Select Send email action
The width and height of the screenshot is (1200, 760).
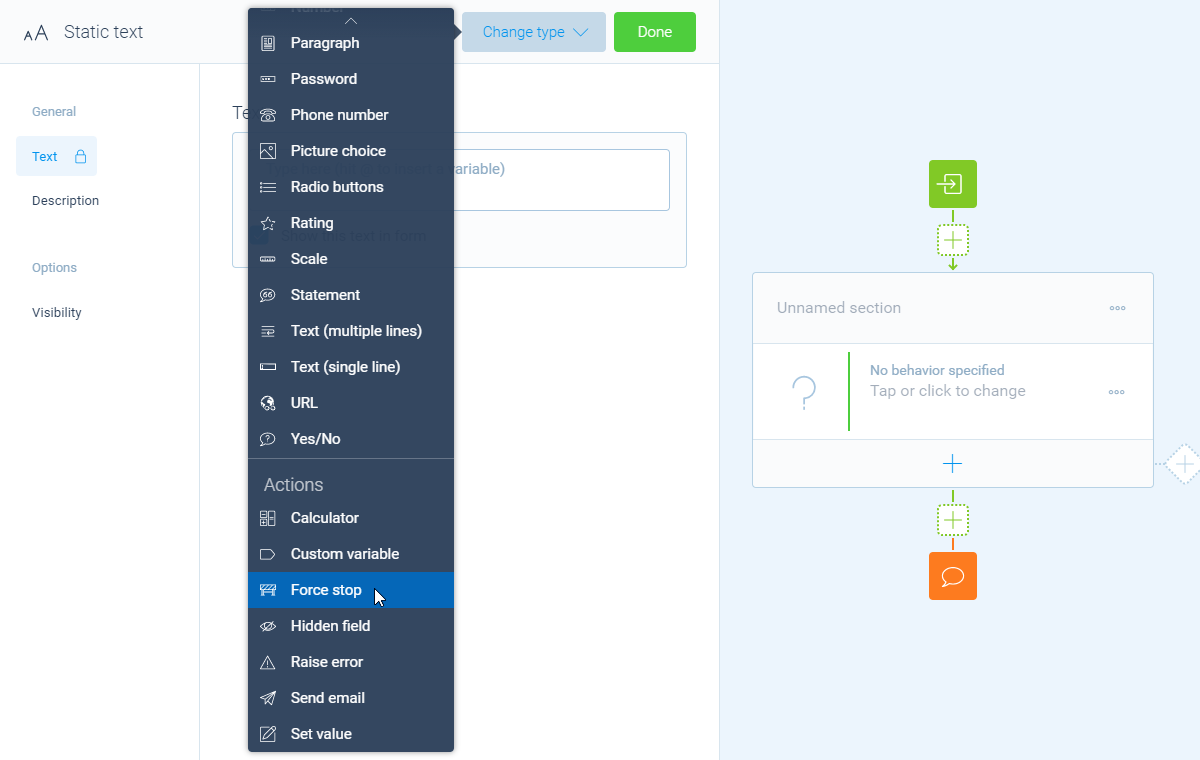pos(351,698)
